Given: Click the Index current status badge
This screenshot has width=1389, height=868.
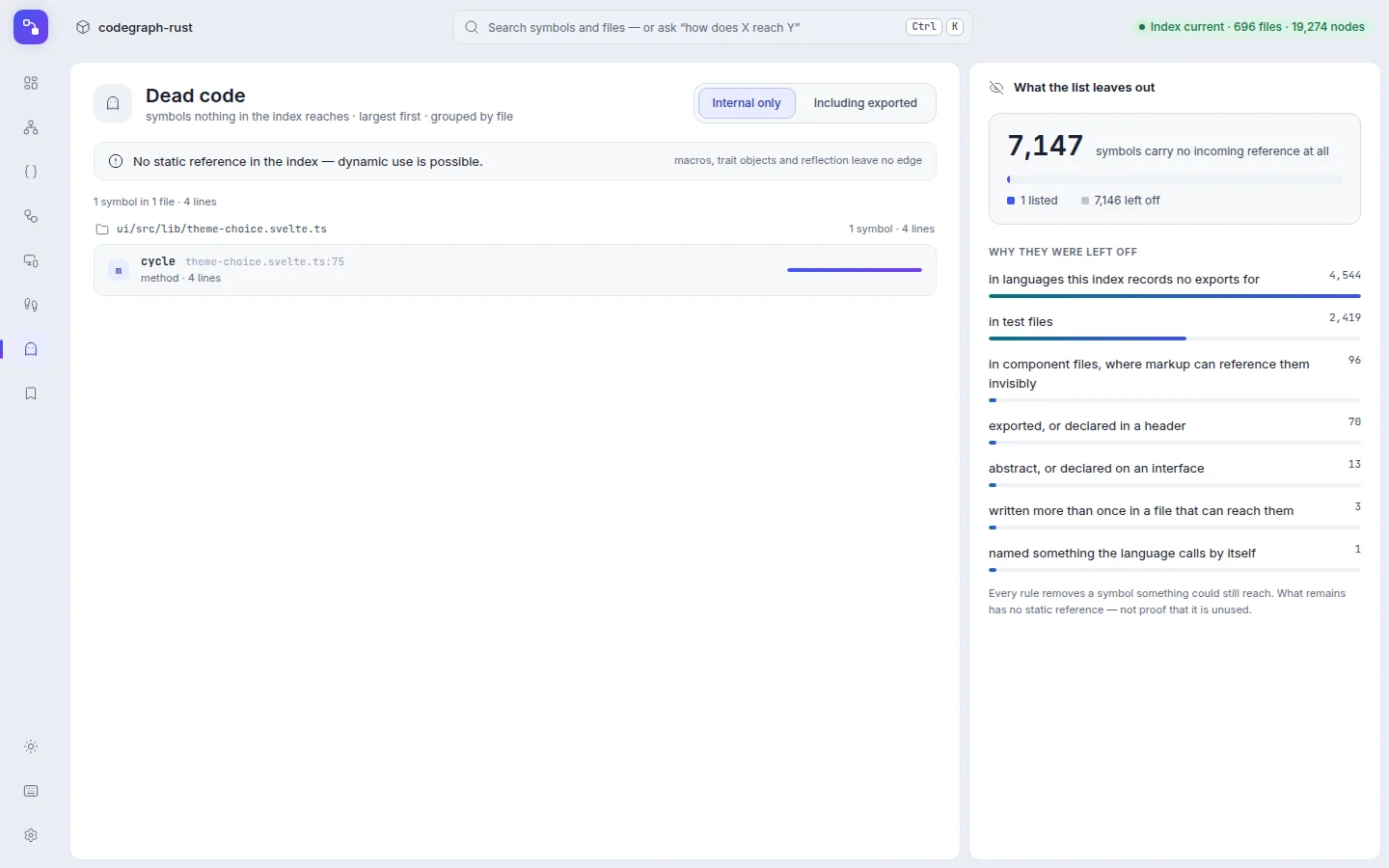Looking at the screenshot, I should click(1252, 27).
